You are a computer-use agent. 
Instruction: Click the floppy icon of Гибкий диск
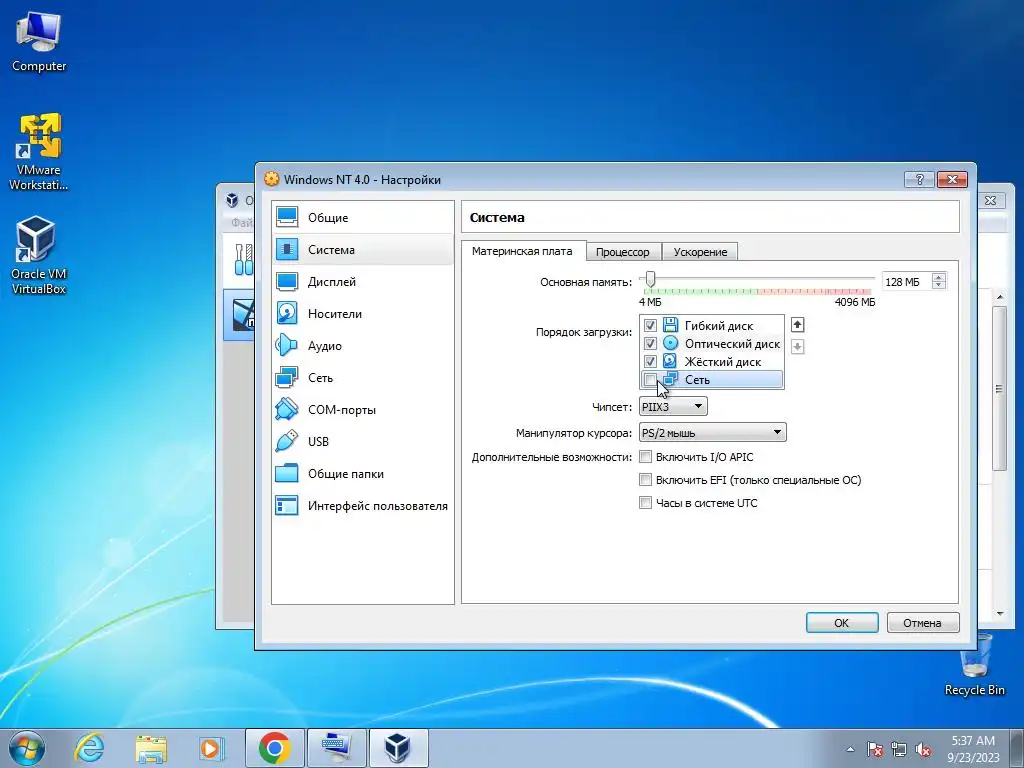click(671, 325)
